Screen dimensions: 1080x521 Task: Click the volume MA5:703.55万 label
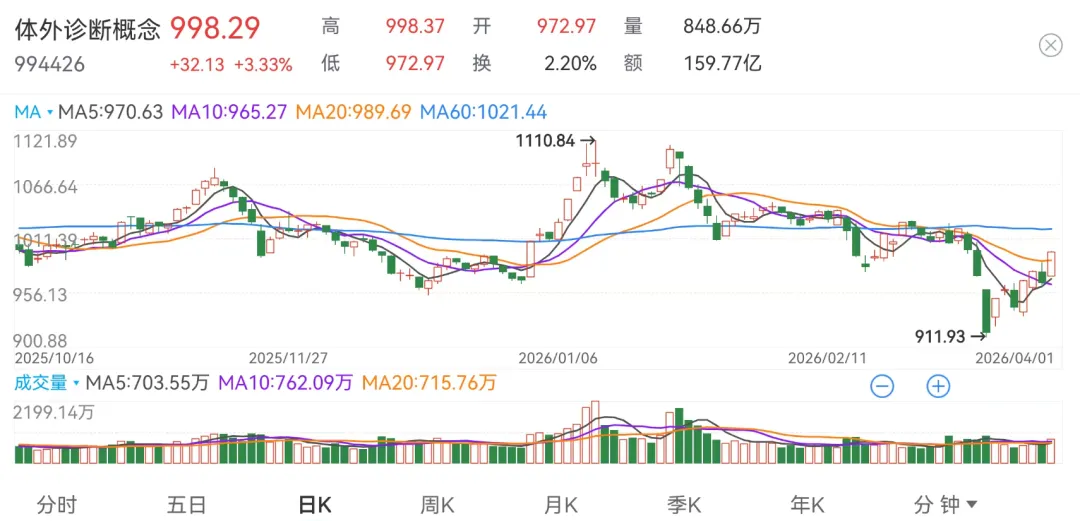point(147,382)
